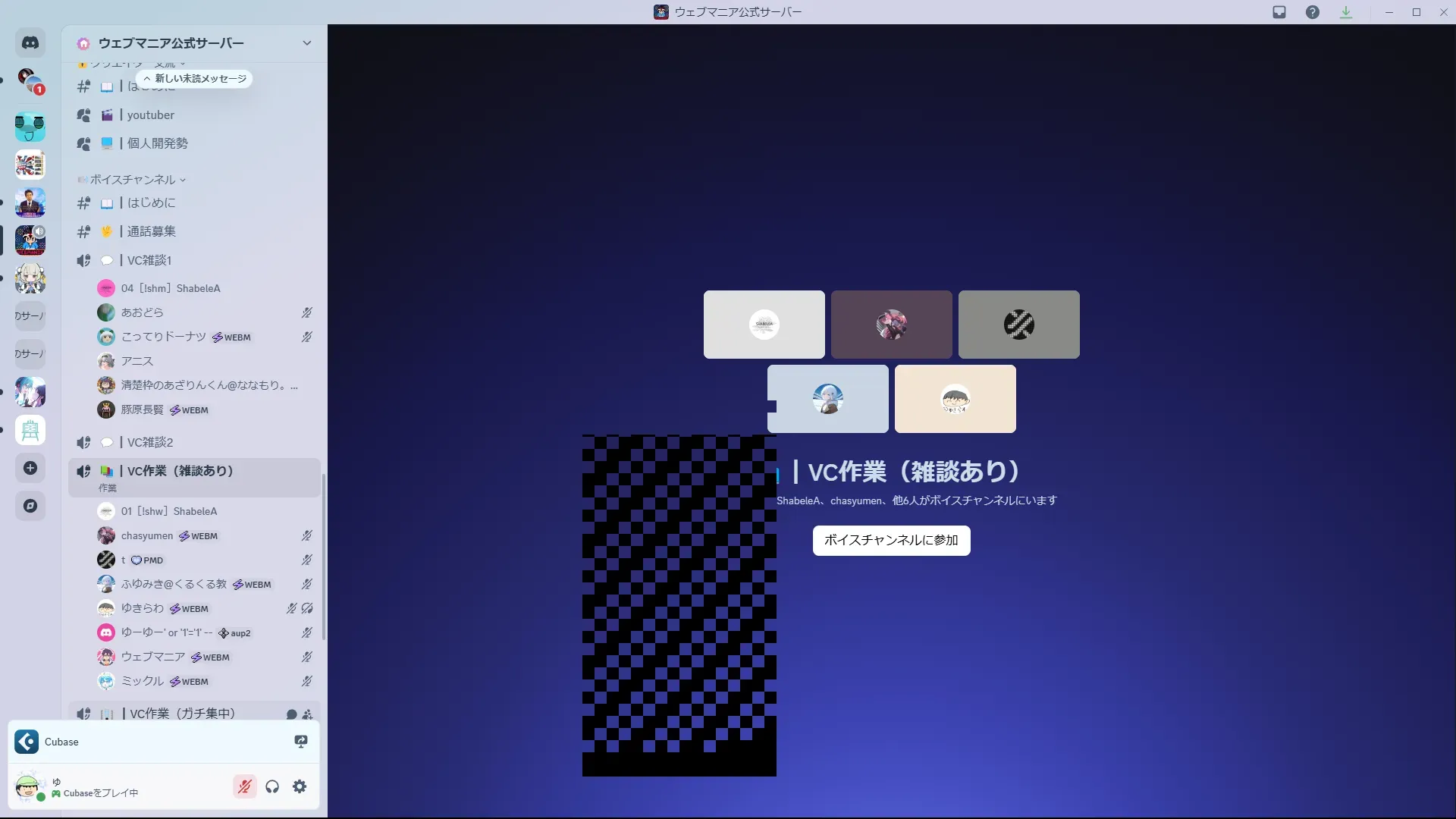
Task: Open chat icon on VC作業(ガチ集中) channel
Action: [291, 714]
